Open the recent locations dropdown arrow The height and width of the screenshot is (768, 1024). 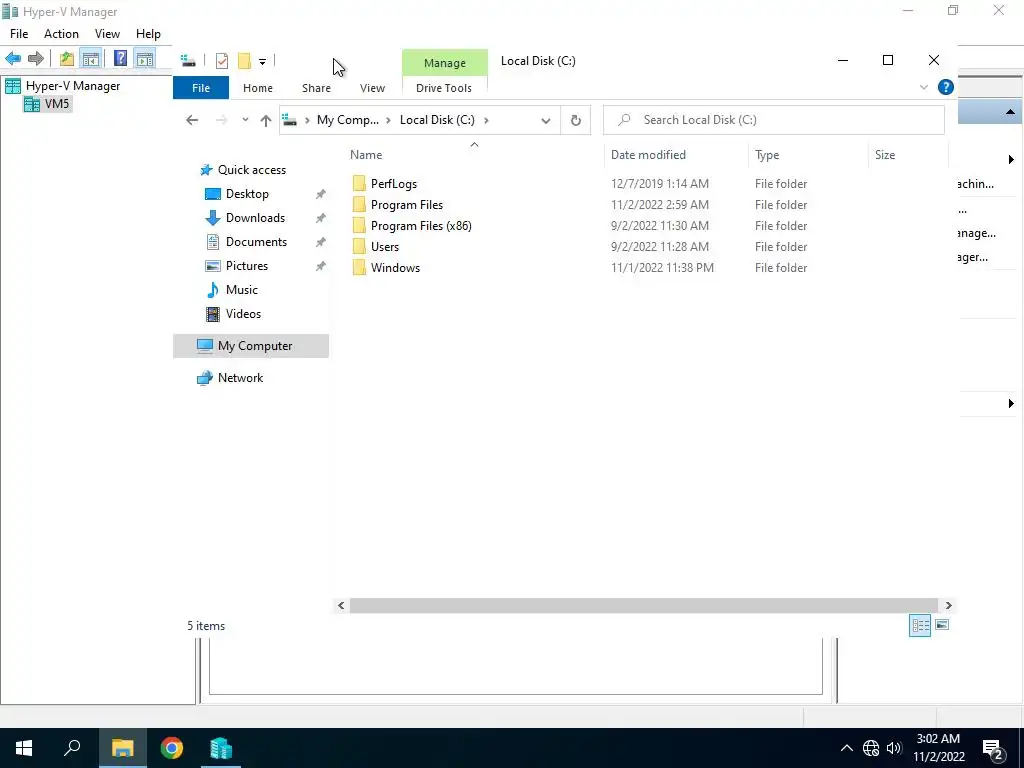click(245, 120)
